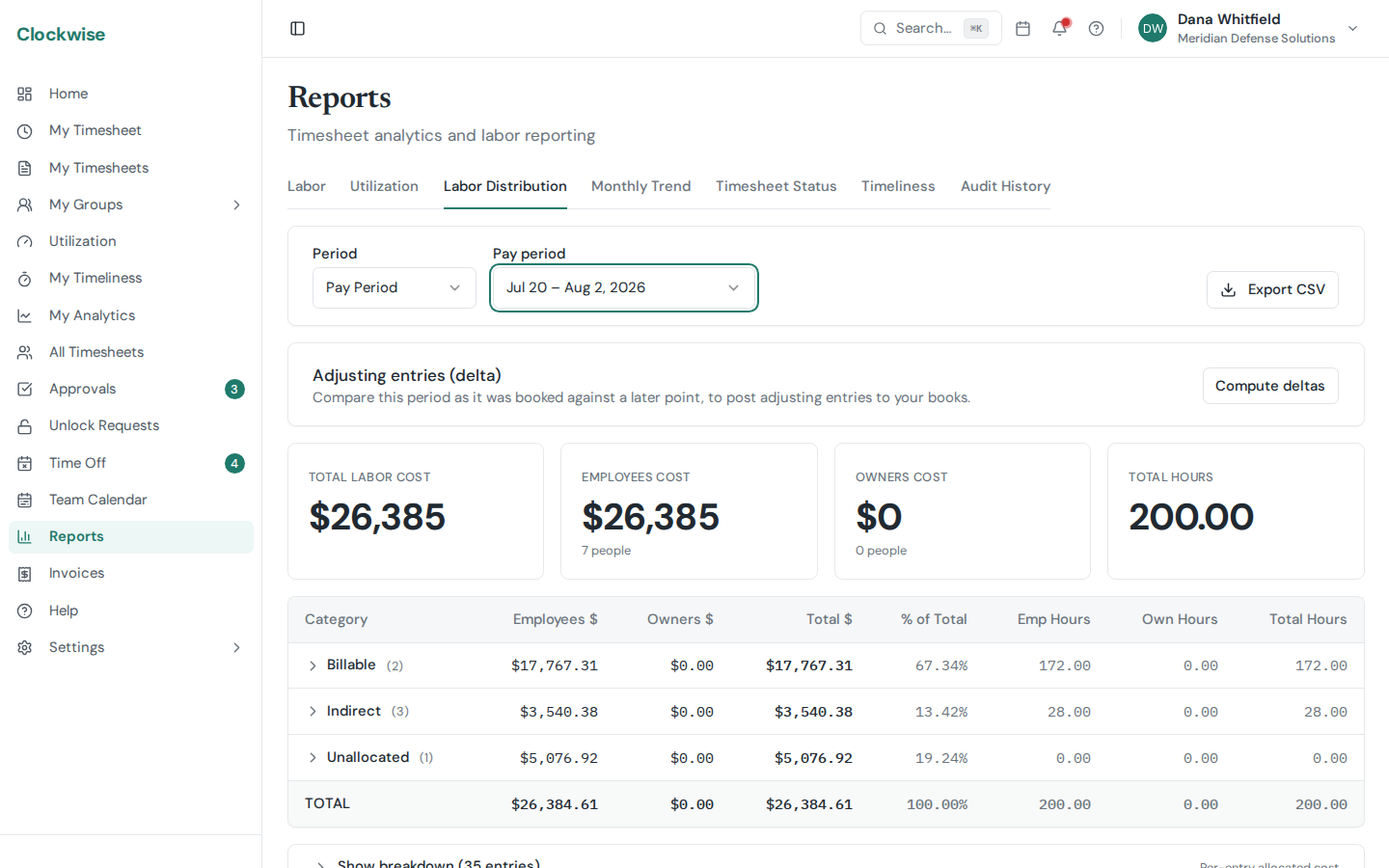Go to Invoices page
The height and width of the screenshot is (868, 1389).
[x=131, y=574]
